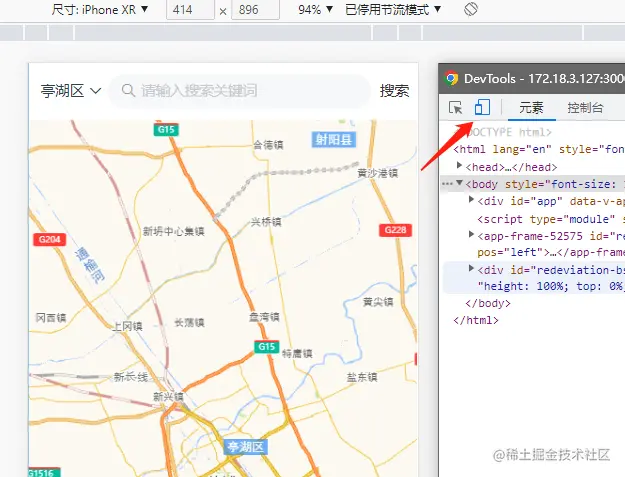
Task: Click the 通榆河 river label
Action: click(x=90, y=265)
